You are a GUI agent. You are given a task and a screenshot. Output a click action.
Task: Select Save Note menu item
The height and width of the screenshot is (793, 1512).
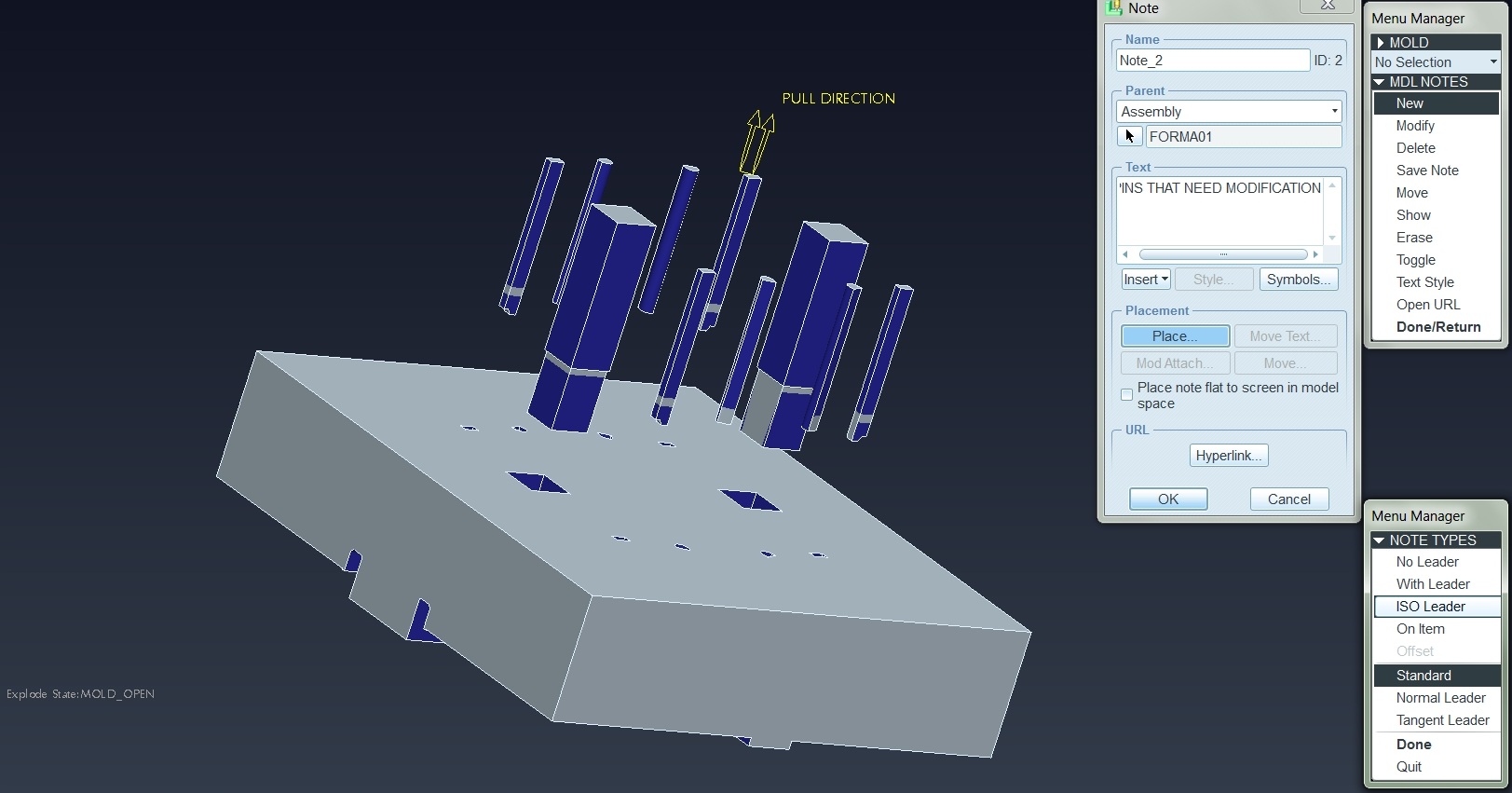[x=1427, y=171]
